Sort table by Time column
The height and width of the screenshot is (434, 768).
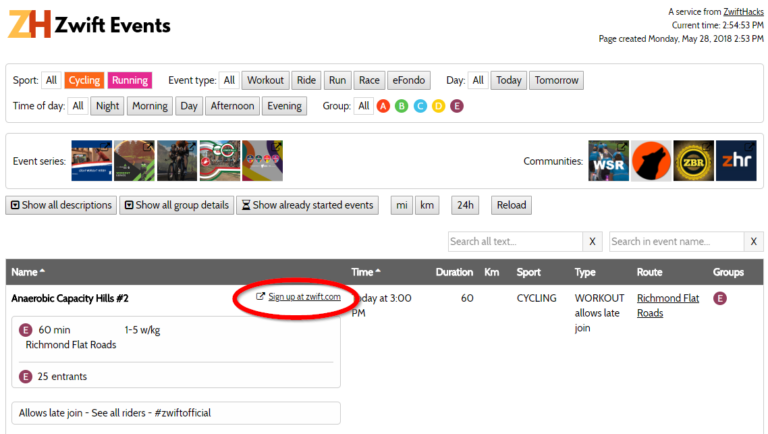(366, 272)
